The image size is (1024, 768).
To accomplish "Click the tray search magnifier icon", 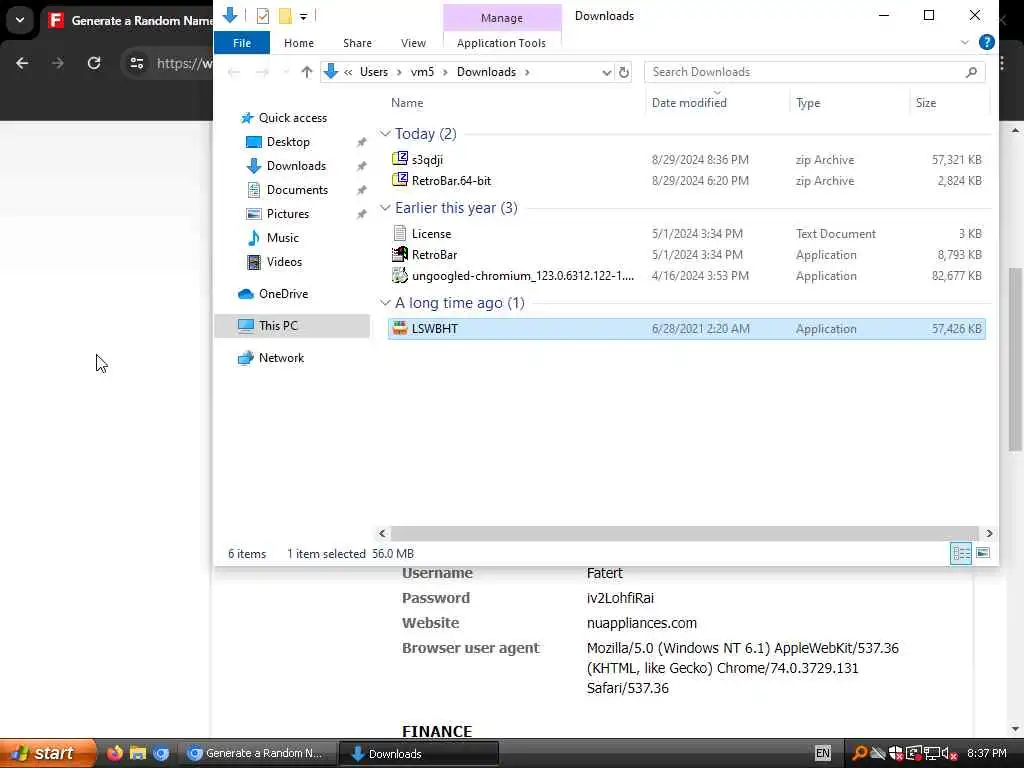I will coord(859,754).
